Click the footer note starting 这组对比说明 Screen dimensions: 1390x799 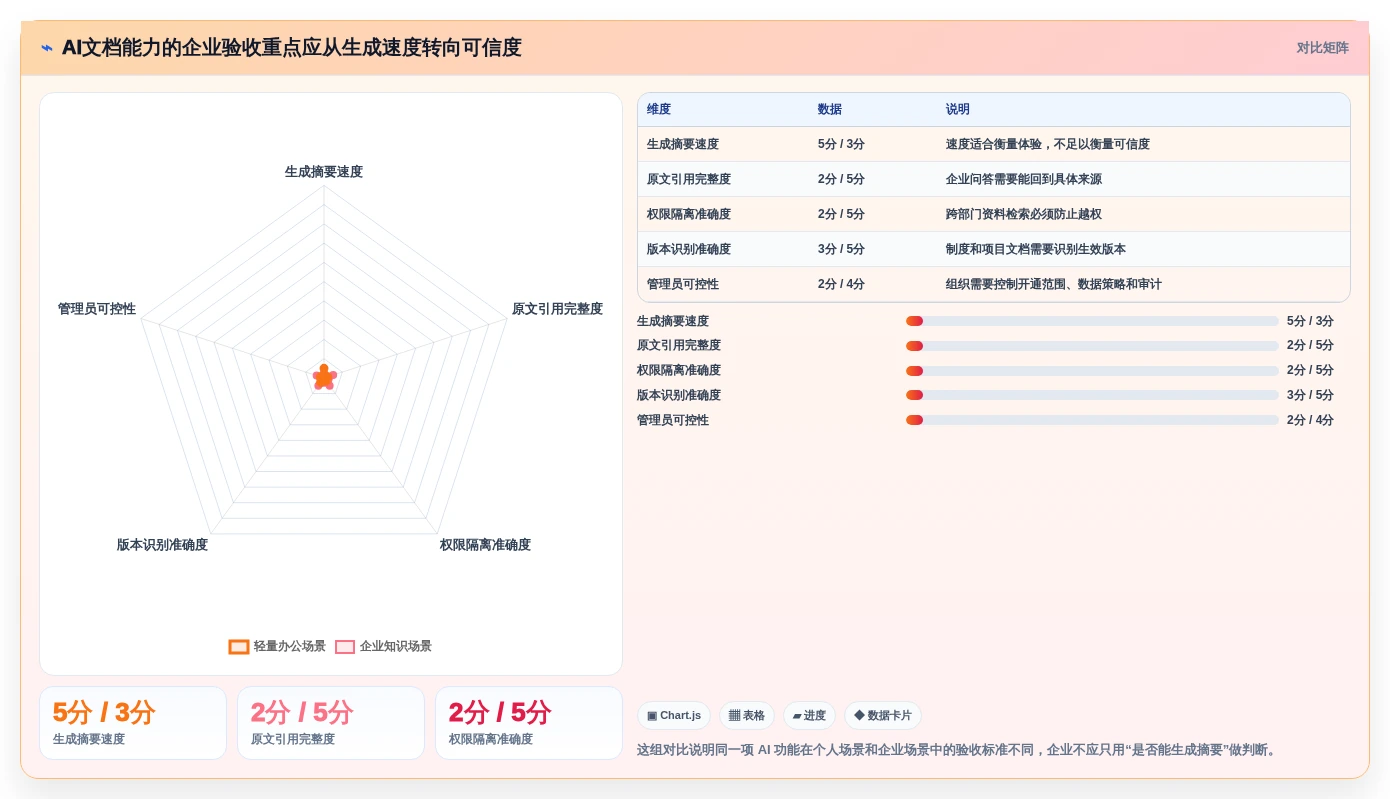coord(959,750)
